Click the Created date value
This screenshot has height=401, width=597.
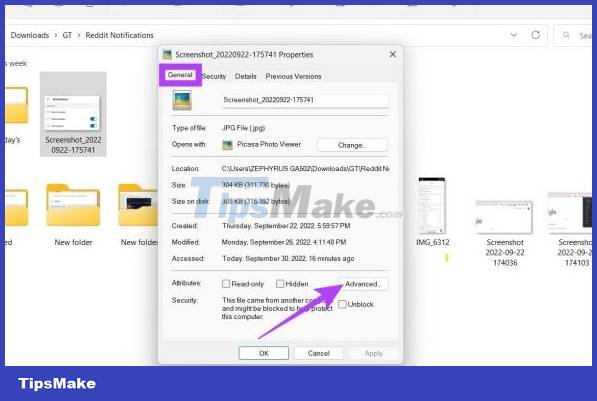tap(286, 226)
